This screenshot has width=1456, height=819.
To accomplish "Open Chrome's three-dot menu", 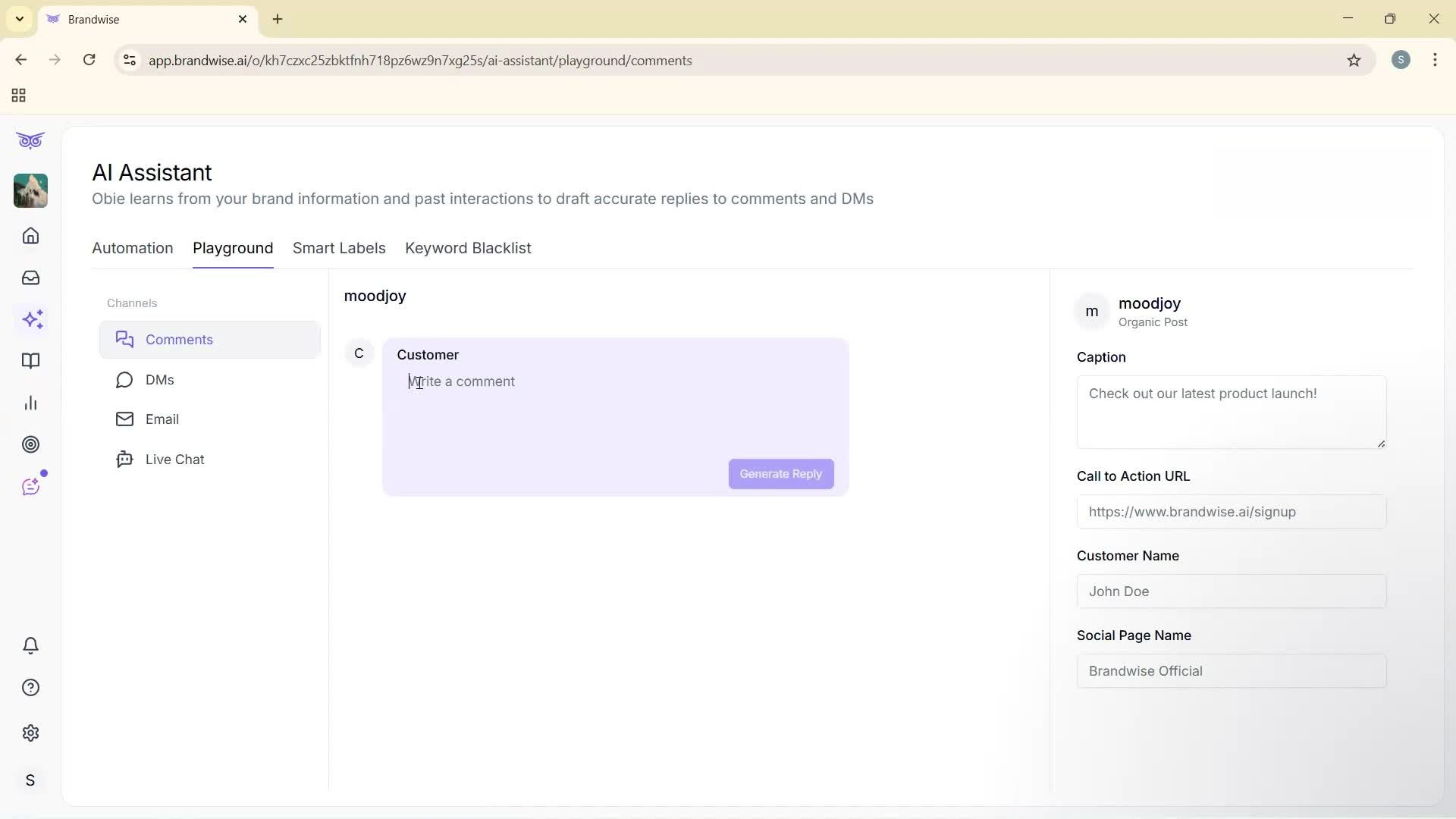I will tap(1436, 60).
